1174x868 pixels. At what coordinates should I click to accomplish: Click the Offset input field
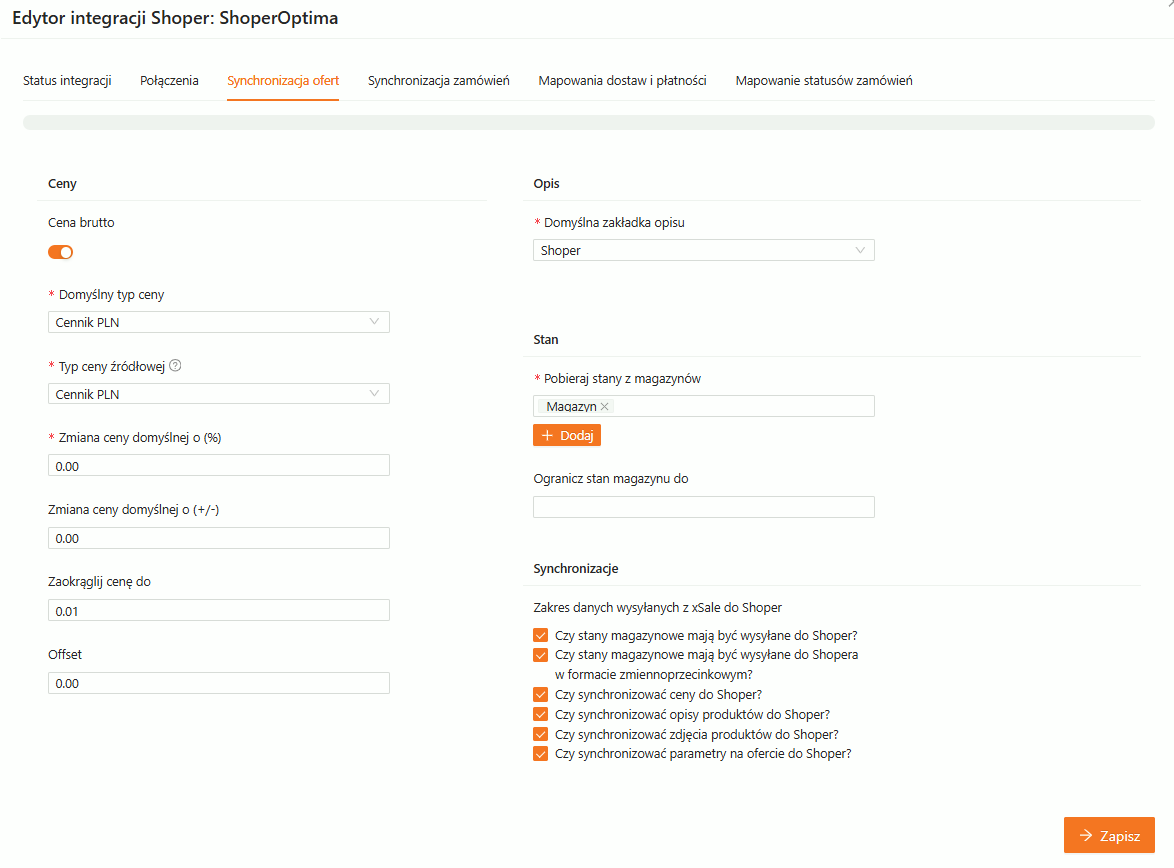point(218,683)
